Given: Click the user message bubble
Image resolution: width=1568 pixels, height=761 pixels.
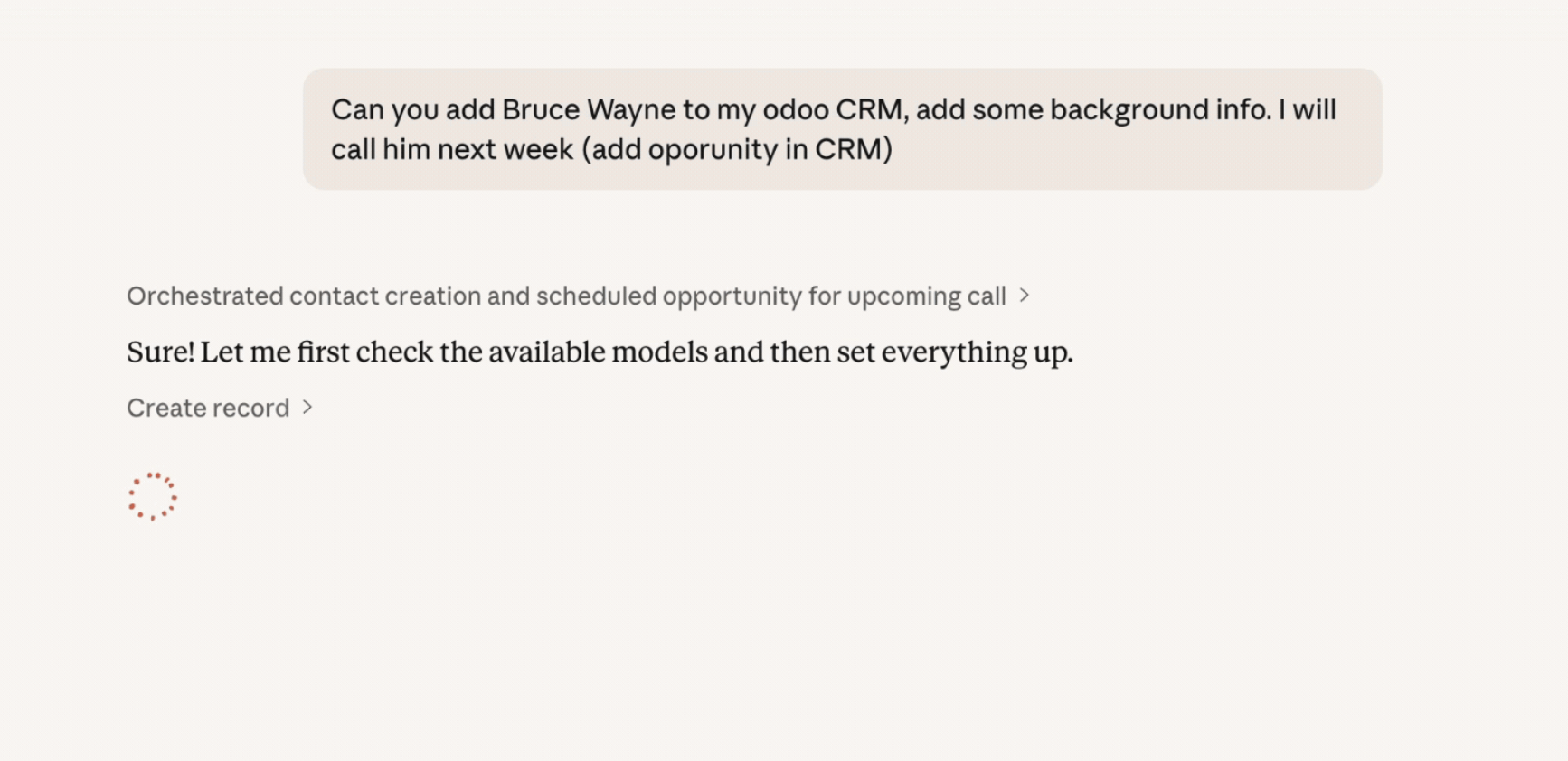Looking at the screenshot, I should tap(841, 129).
